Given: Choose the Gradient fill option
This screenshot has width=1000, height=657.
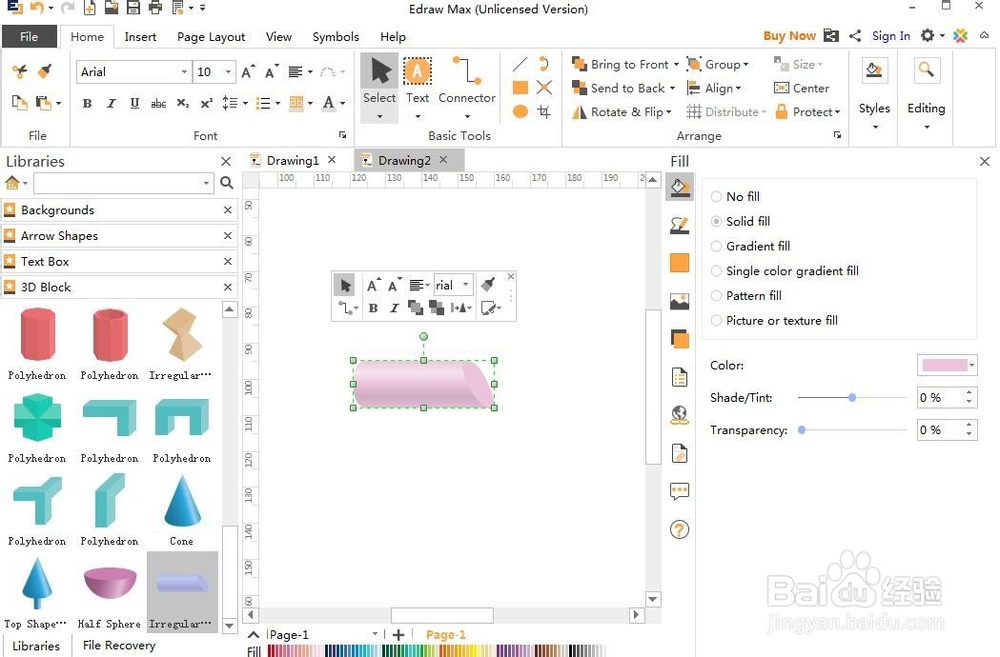Looking at the screenshot, I should (751, 246).
